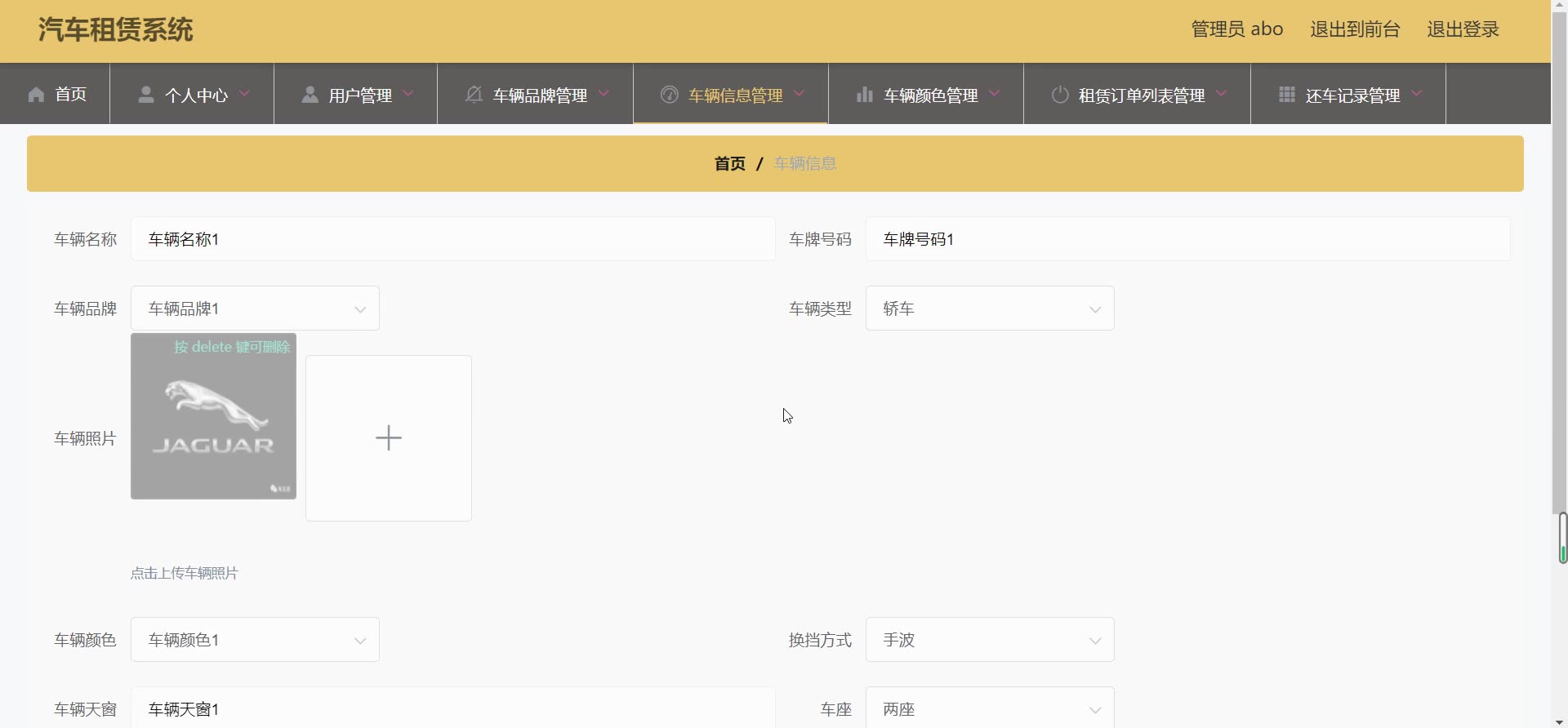This screenshot has height=728, width=1568.
Task: Focus the 车牌号码 input field
Action: (x=1188, y=239)
